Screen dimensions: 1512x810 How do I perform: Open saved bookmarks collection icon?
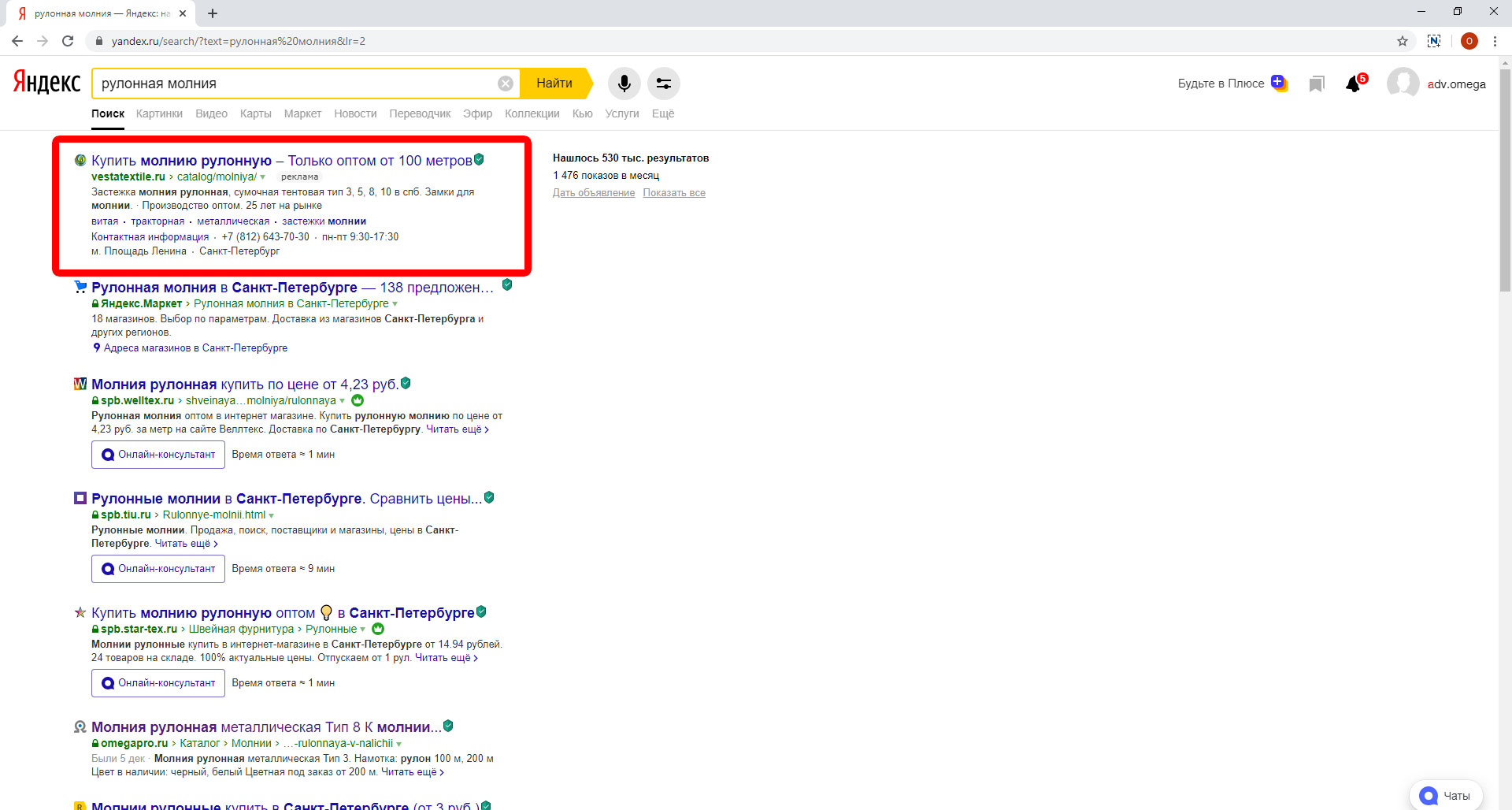click(1317, 84)
